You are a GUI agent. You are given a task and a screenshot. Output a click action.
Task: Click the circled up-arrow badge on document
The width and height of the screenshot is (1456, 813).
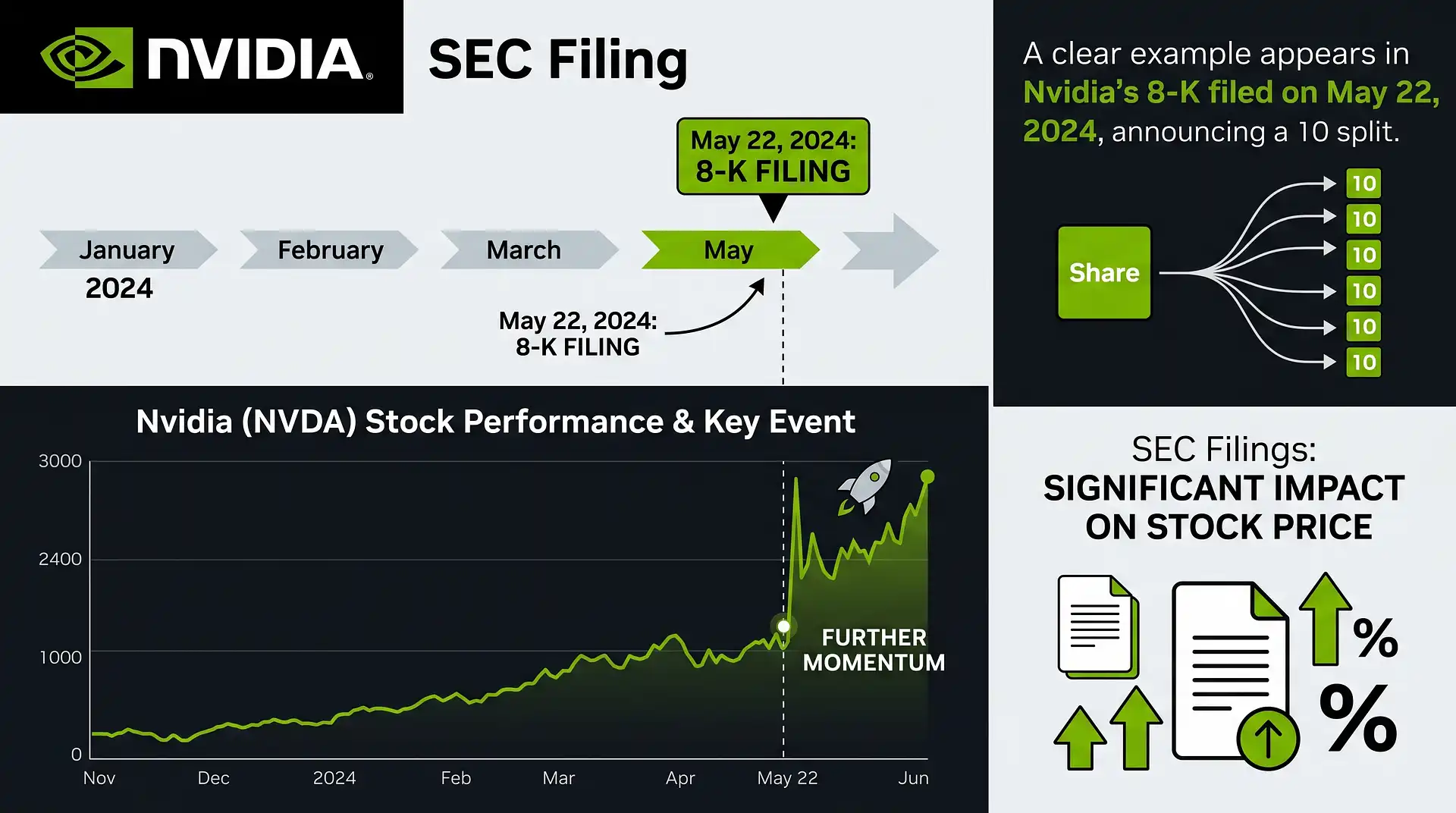tap(1268, 738)
